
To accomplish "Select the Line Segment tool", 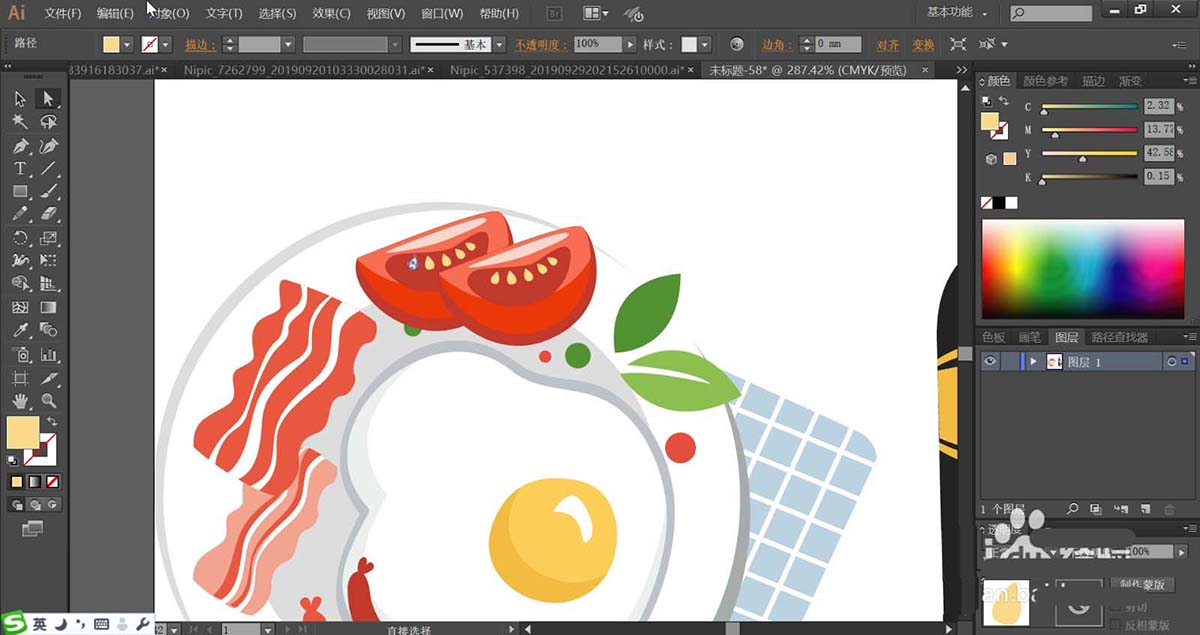I will pos(48,169).
